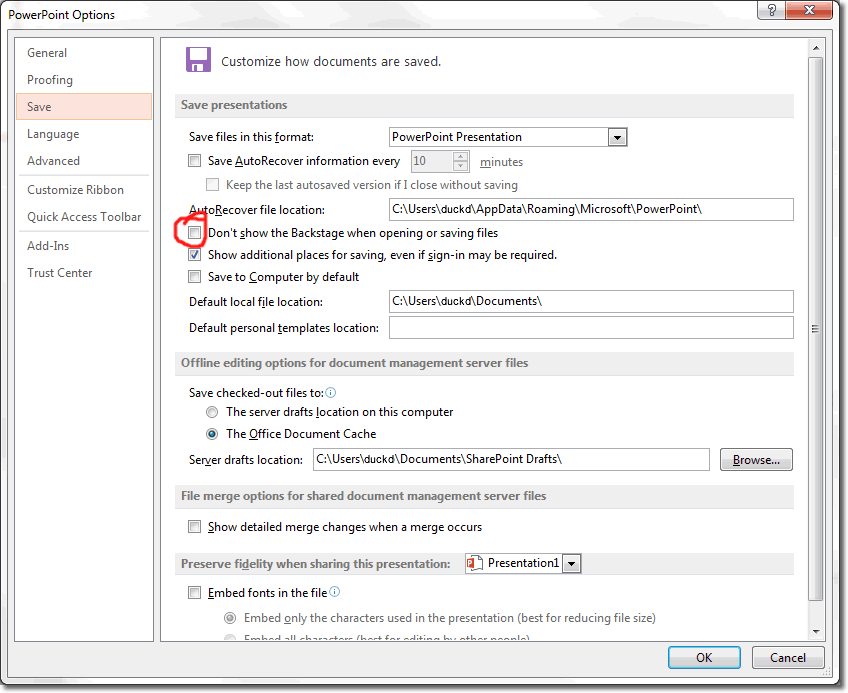
Task: Click the Presentation1 PowerPoint file icon
Action: tap(474, 563)
